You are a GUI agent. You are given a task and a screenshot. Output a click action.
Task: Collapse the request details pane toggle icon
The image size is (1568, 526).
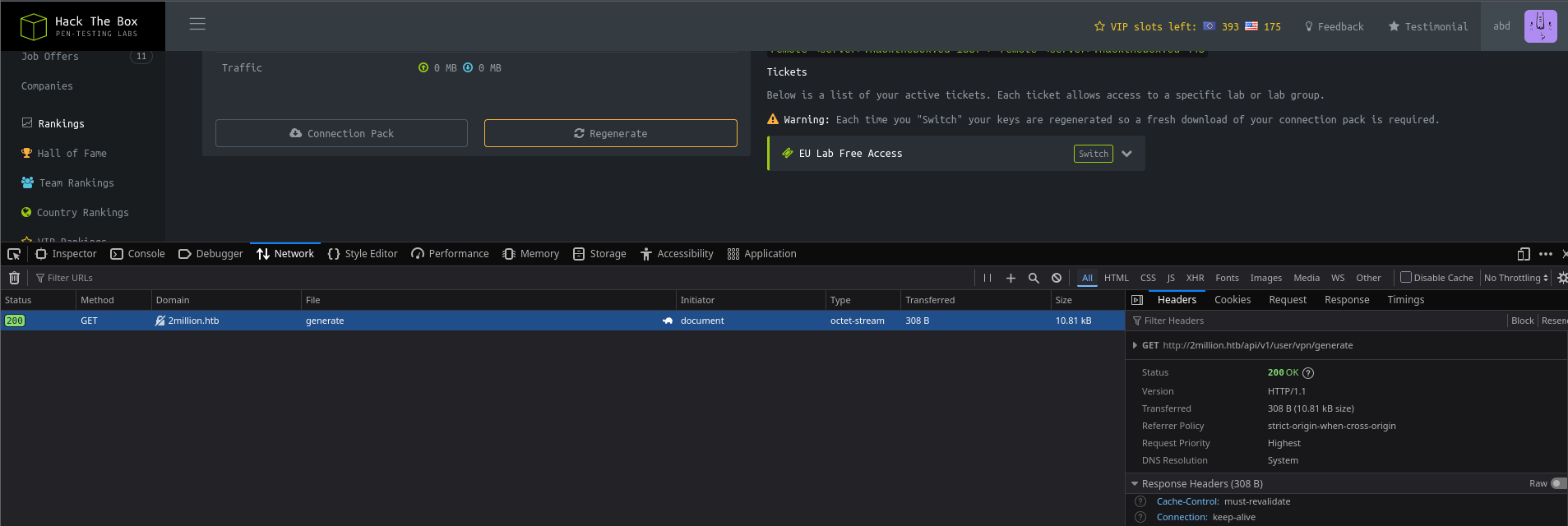pyautogui.click(x=1137, y=300)
